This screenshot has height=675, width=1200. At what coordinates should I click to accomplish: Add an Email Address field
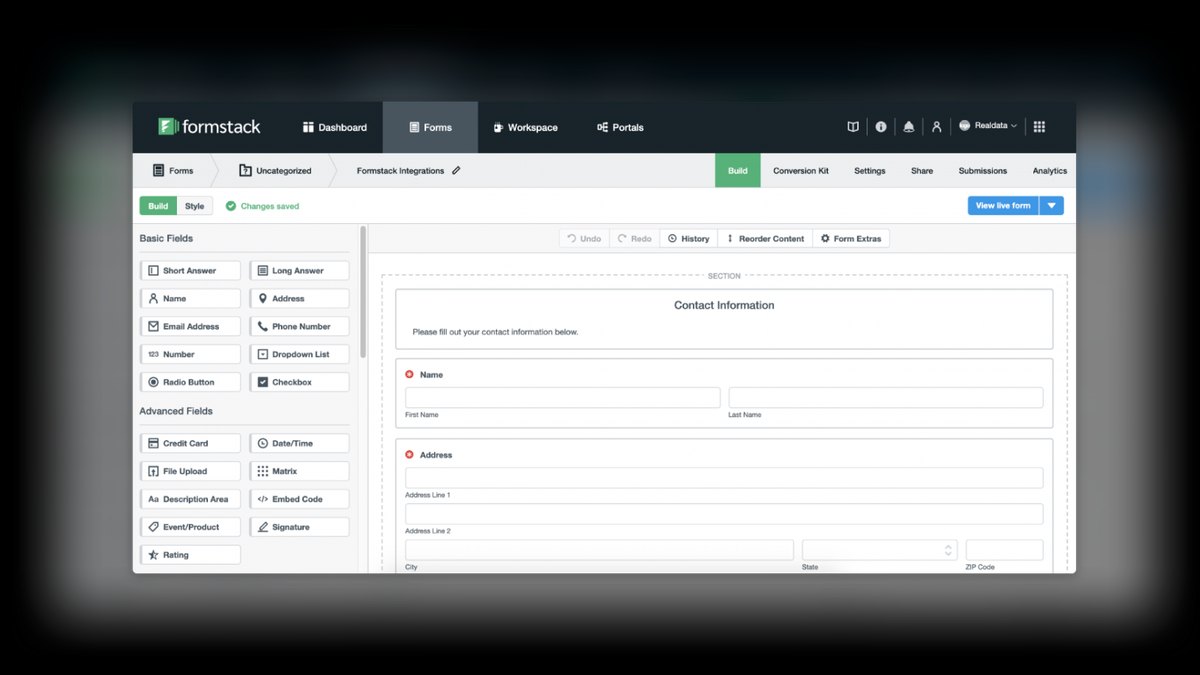(190, 327)
